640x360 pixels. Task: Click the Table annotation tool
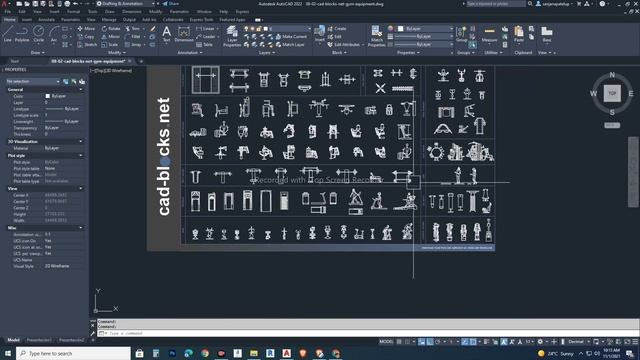[205, 44]
